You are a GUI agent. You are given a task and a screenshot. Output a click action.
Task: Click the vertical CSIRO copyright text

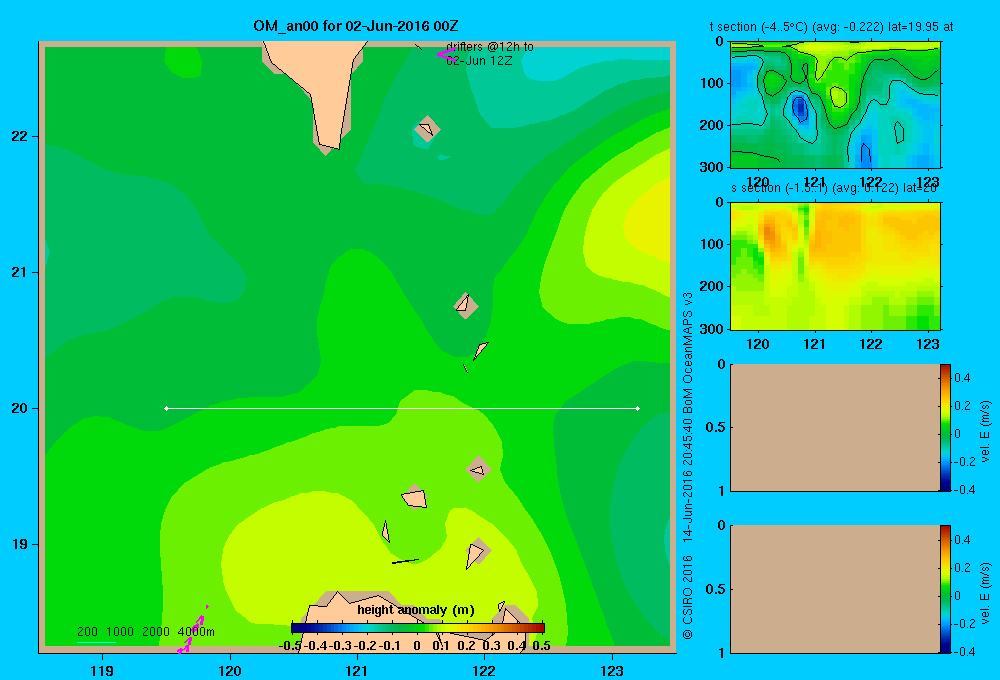688,466
